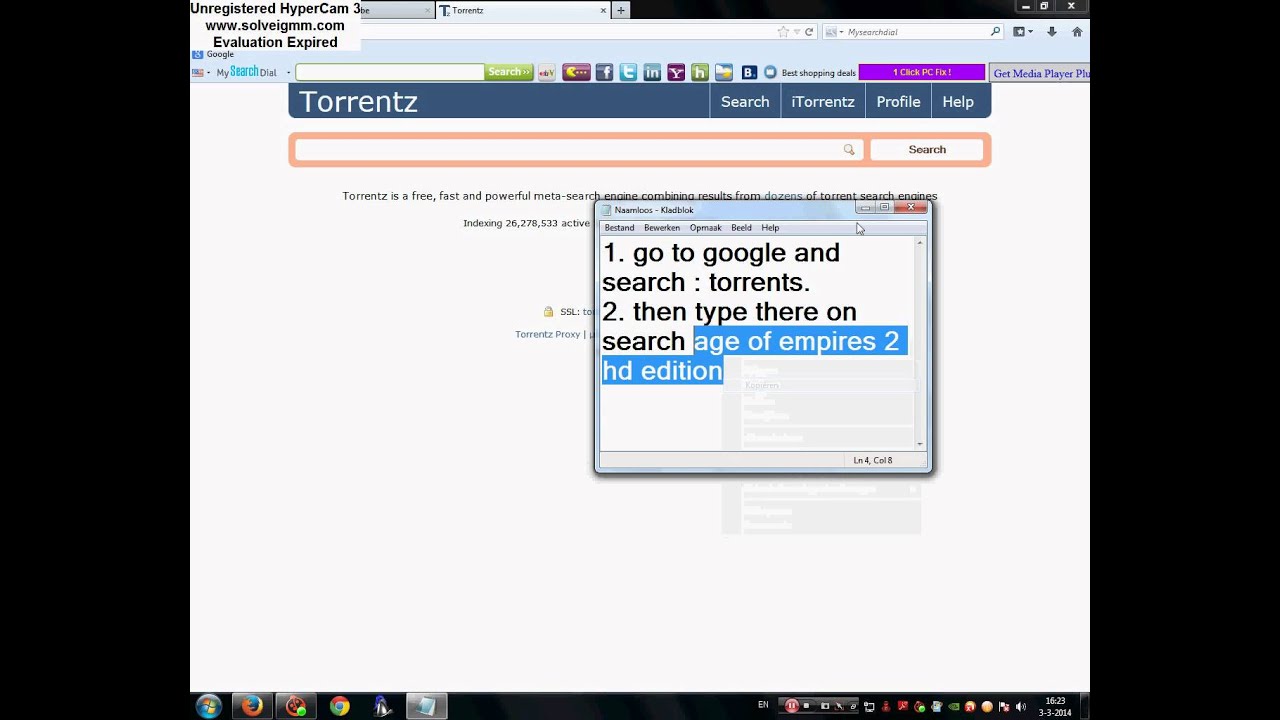Open the Torrentz Profile nav item

898,101
